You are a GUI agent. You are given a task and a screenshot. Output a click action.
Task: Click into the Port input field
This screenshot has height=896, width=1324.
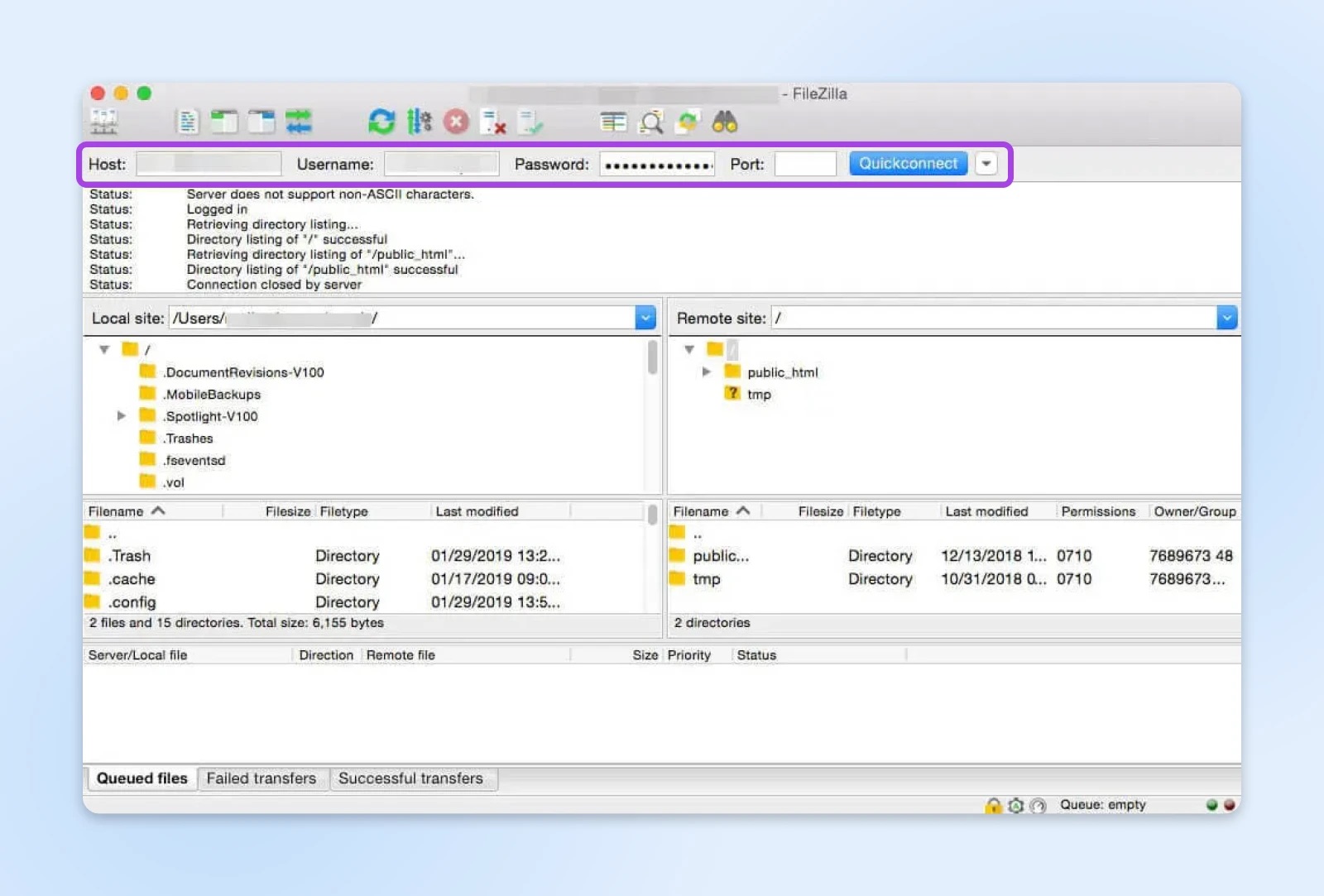[x=805, y=164]
